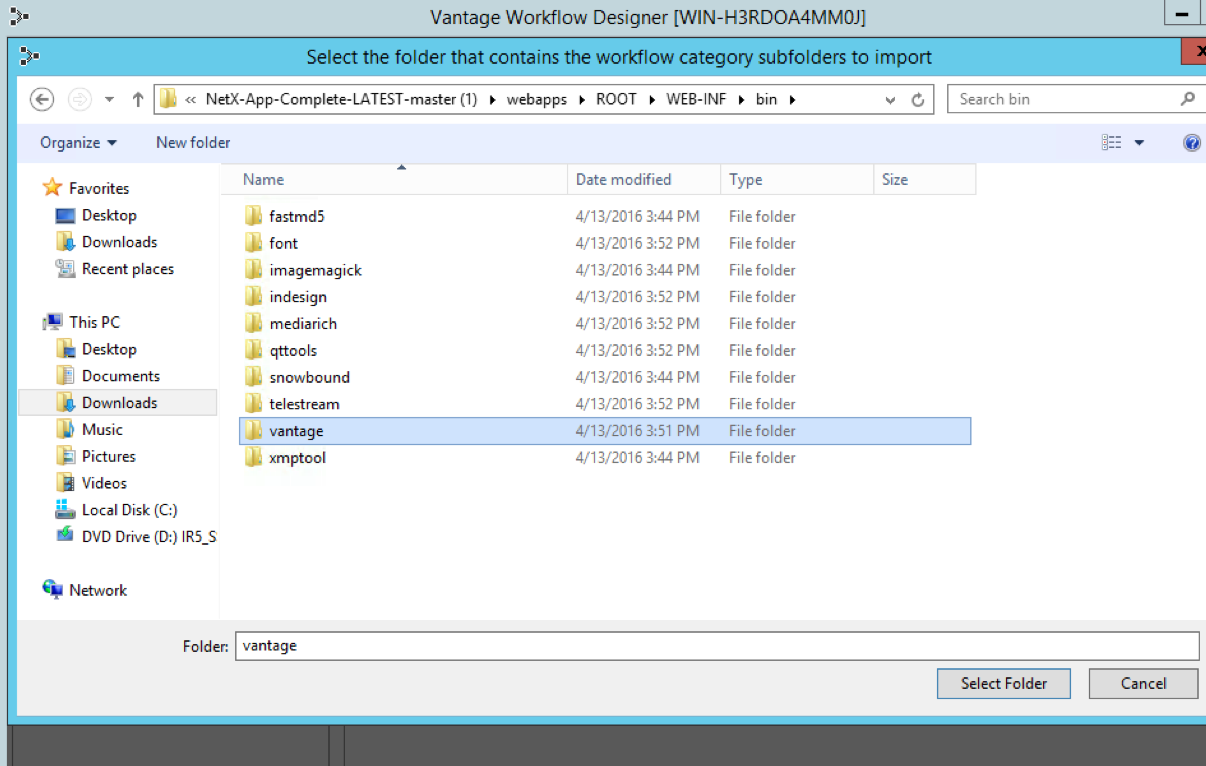Change the view layout icon
Image resolution: width=1206 pixels, height=766 pixels.
1111,143
